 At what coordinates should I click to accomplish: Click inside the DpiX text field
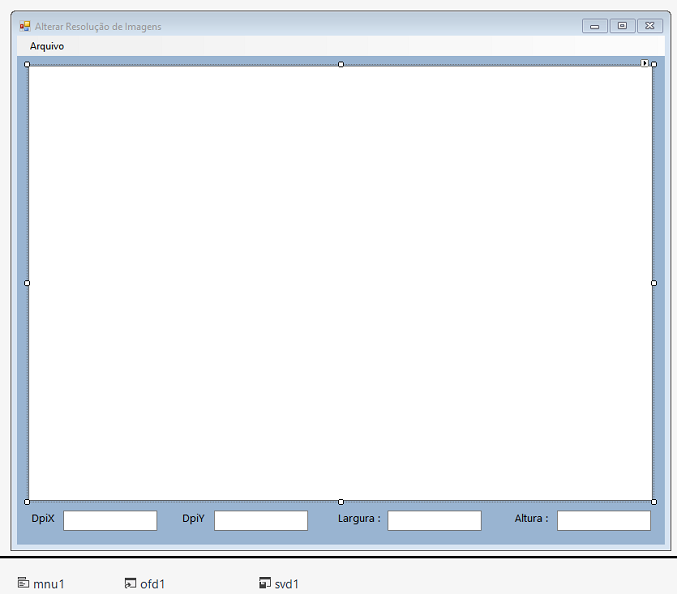(x=110, y=520)
